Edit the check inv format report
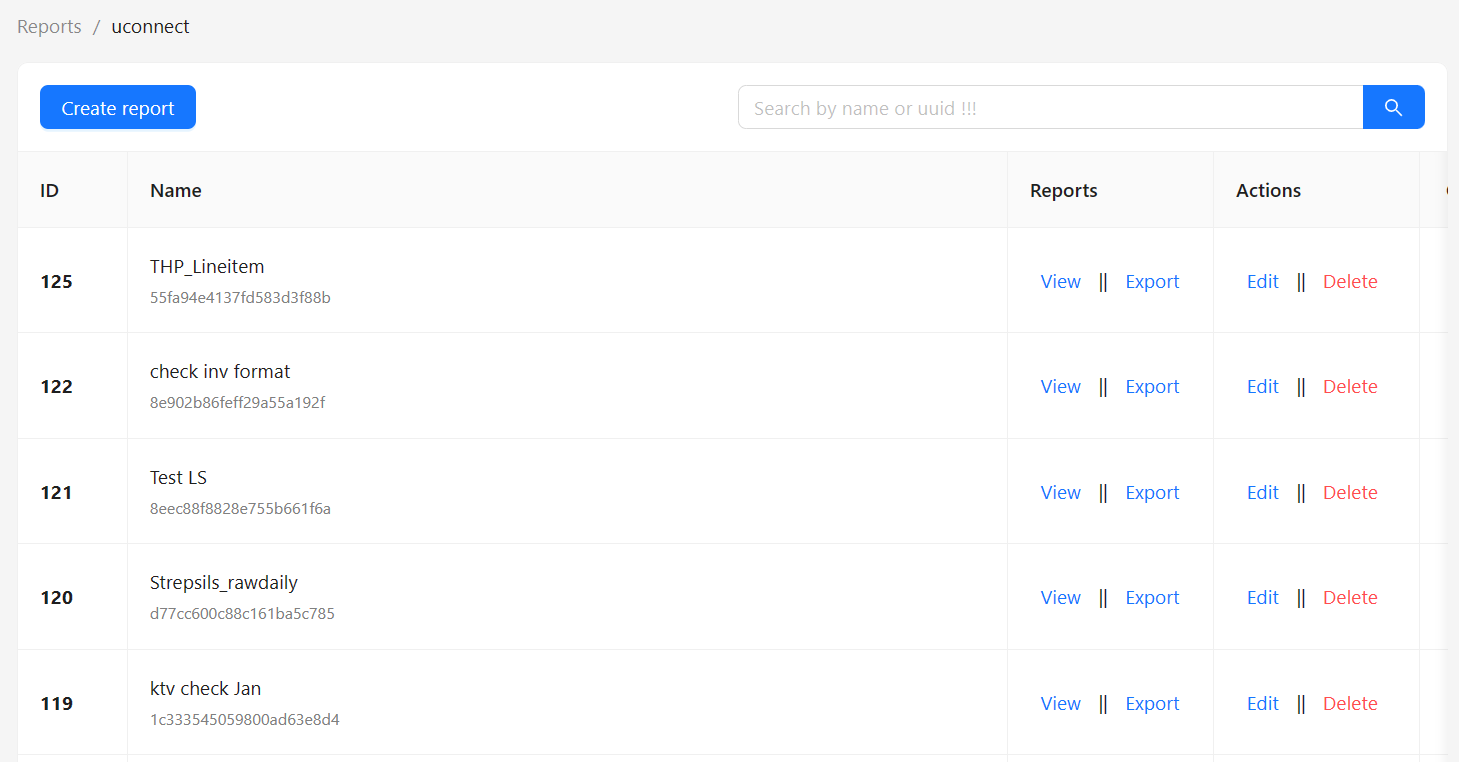1459x762 pixels. click(x=1262, y=386)
